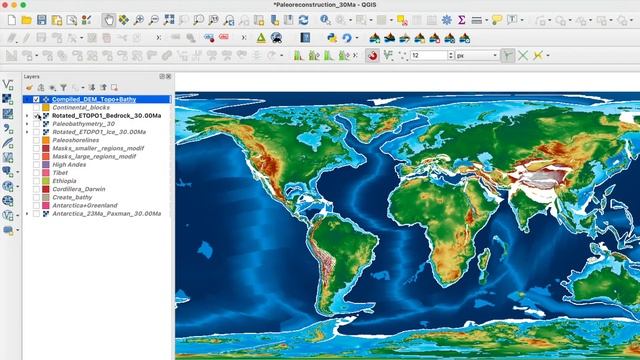Screen dimensions: 640x360
Task: Click Add WMS globe layer sidebar icon
Action: point(8,186)
